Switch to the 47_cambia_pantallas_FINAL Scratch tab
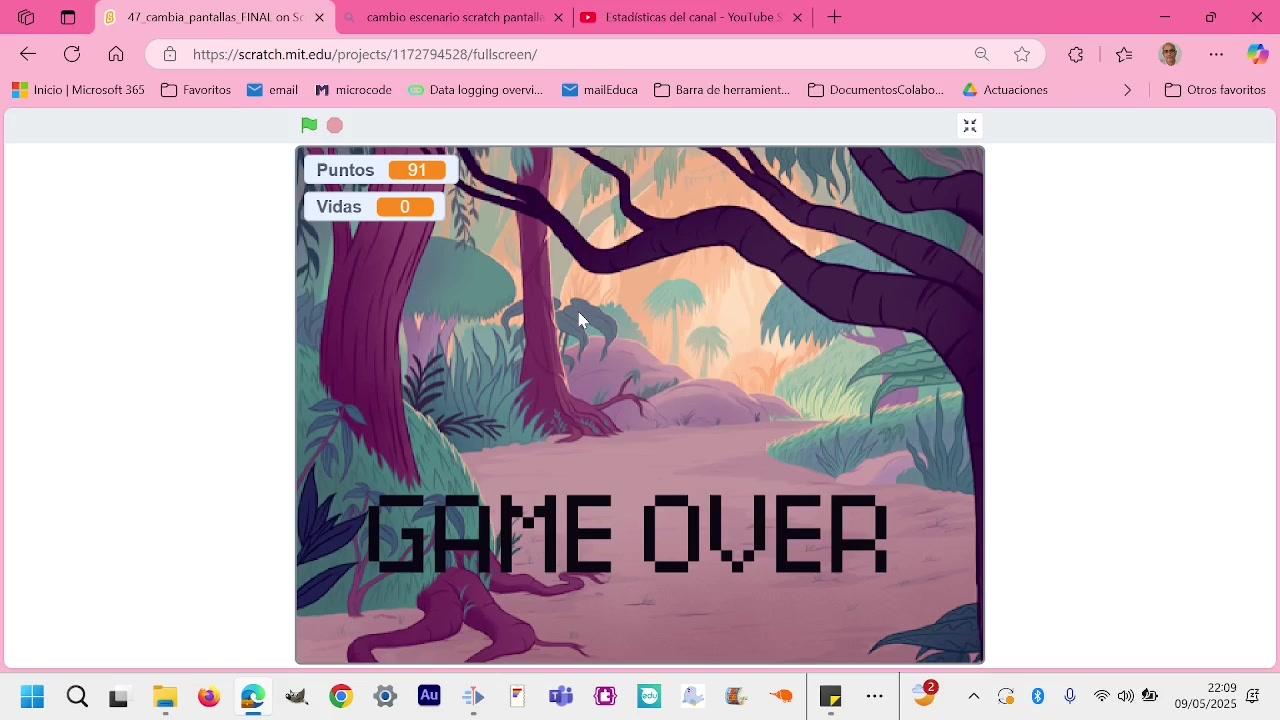Viewport: 1280px width, 720px height. point(215,17)
